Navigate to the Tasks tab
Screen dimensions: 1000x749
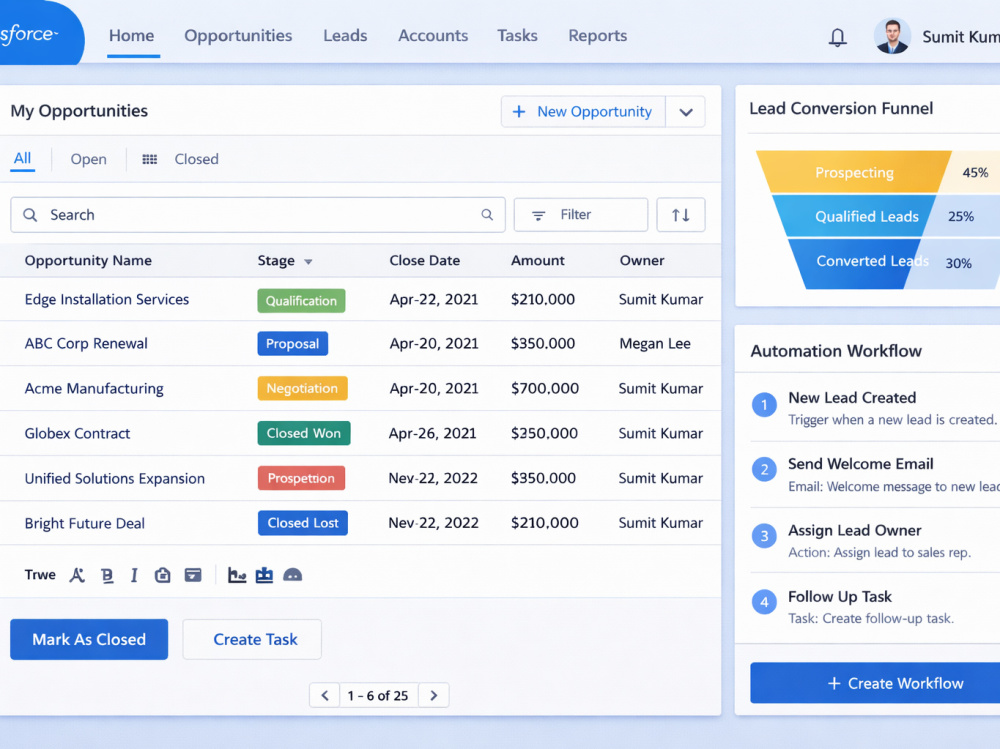pos(517,36)
